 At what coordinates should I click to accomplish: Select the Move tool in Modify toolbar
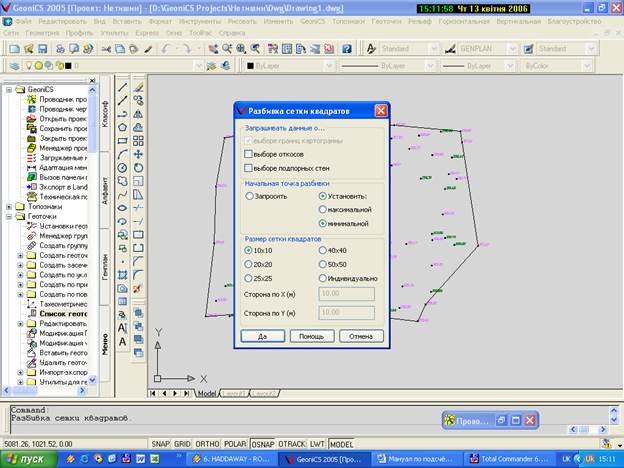[x=138, y=154]
